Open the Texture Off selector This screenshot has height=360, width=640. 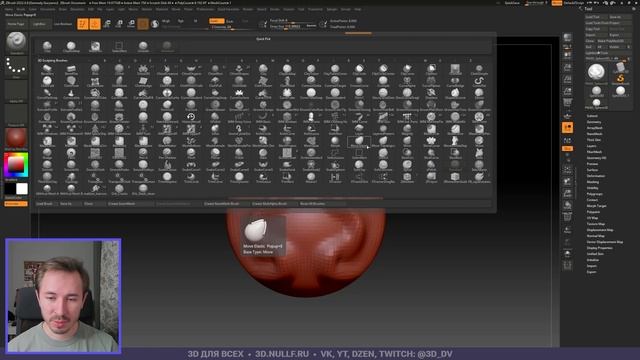tap(16, 116)
